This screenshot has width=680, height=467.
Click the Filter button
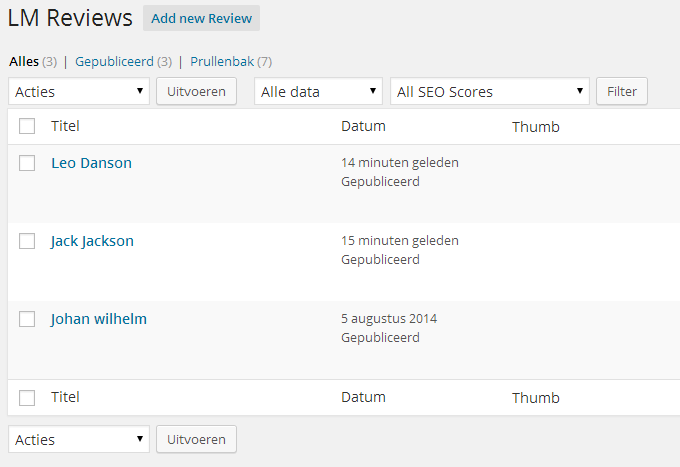point(622,91)
